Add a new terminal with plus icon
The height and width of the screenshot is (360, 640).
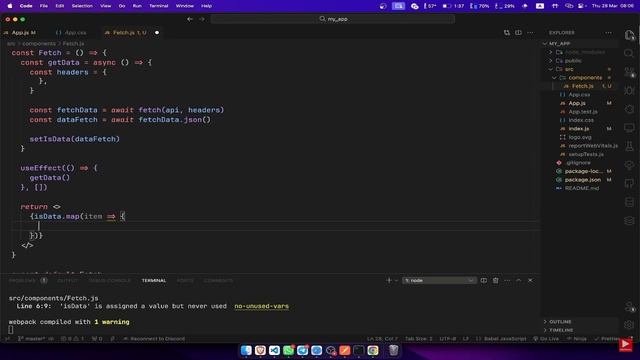pyautogui.click(x=389, y=280)
